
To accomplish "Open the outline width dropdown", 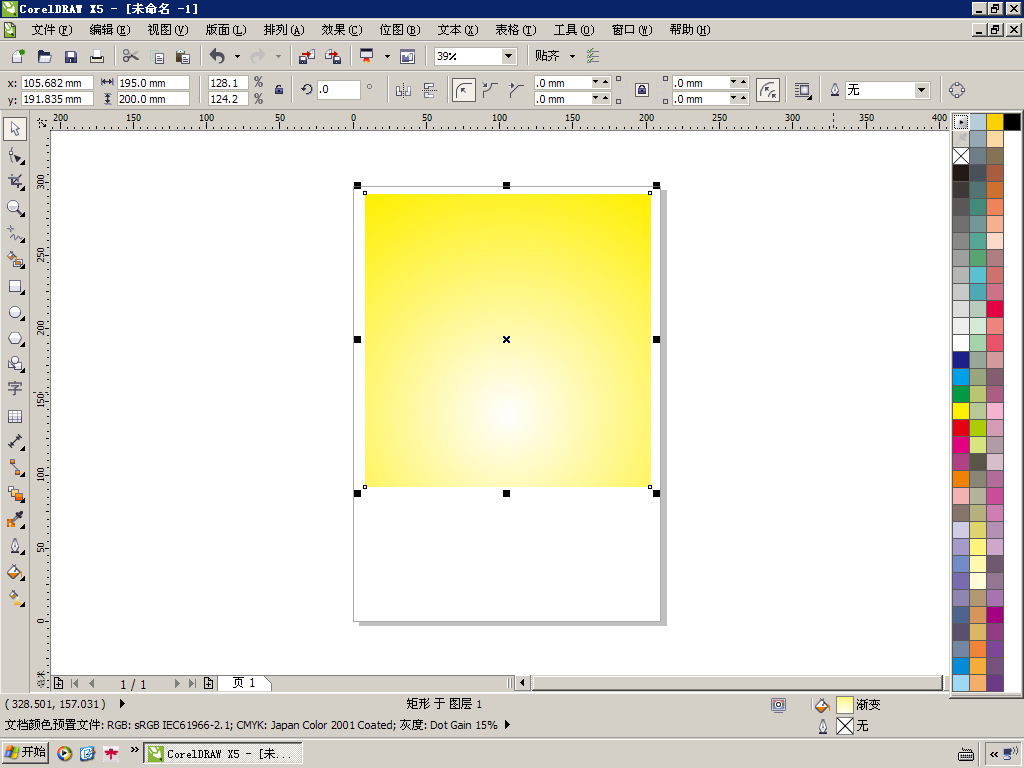I will point(921,90).
